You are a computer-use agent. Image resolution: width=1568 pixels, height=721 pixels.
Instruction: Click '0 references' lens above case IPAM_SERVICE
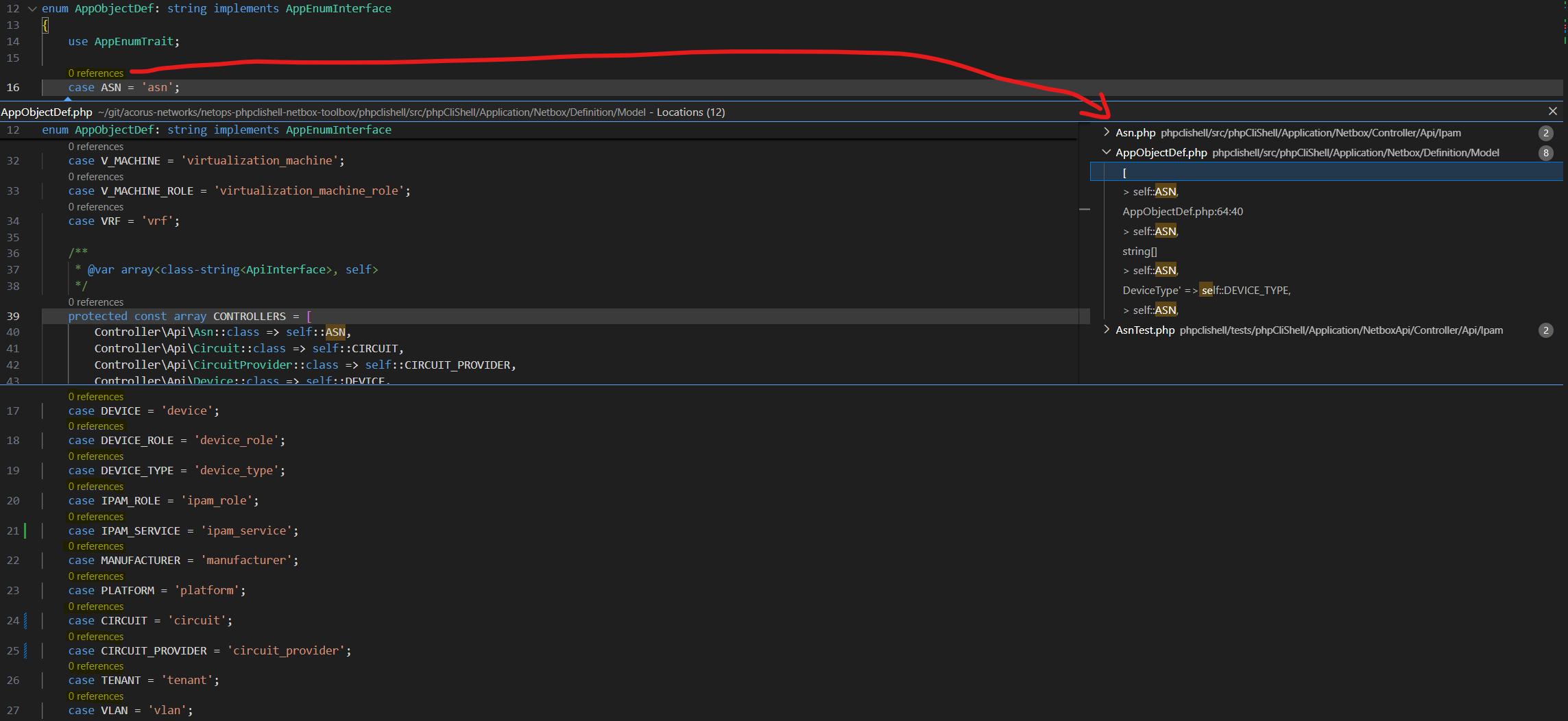[96, 516]
